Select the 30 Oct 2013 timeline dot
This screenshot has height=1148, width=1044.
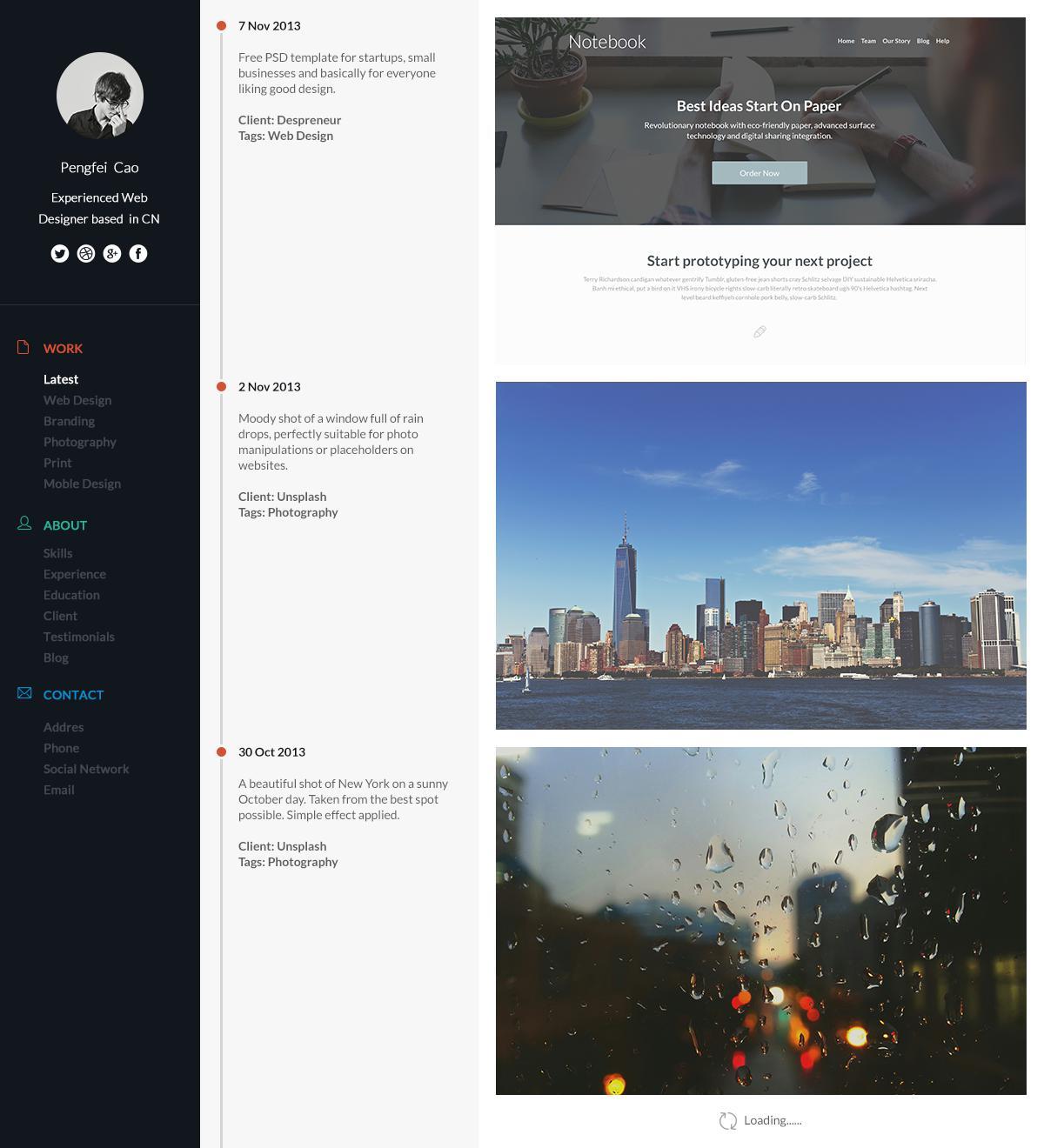[x=221, y=752]
